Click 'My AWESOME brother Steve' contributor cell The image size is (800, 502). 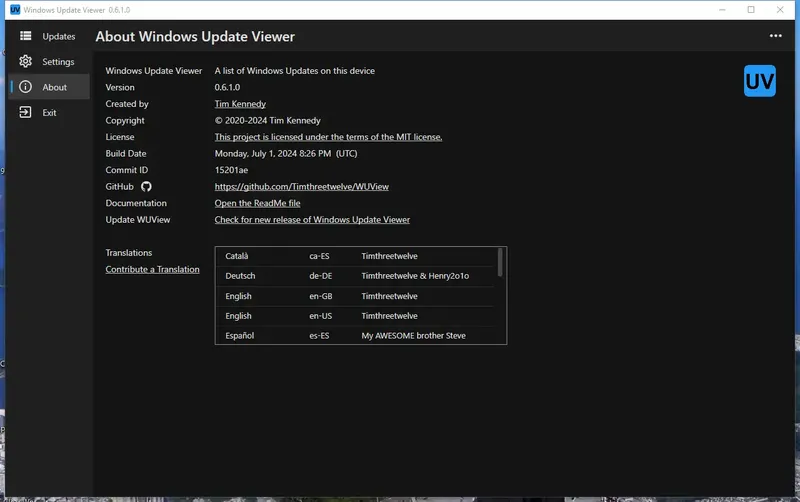[413, 336]
